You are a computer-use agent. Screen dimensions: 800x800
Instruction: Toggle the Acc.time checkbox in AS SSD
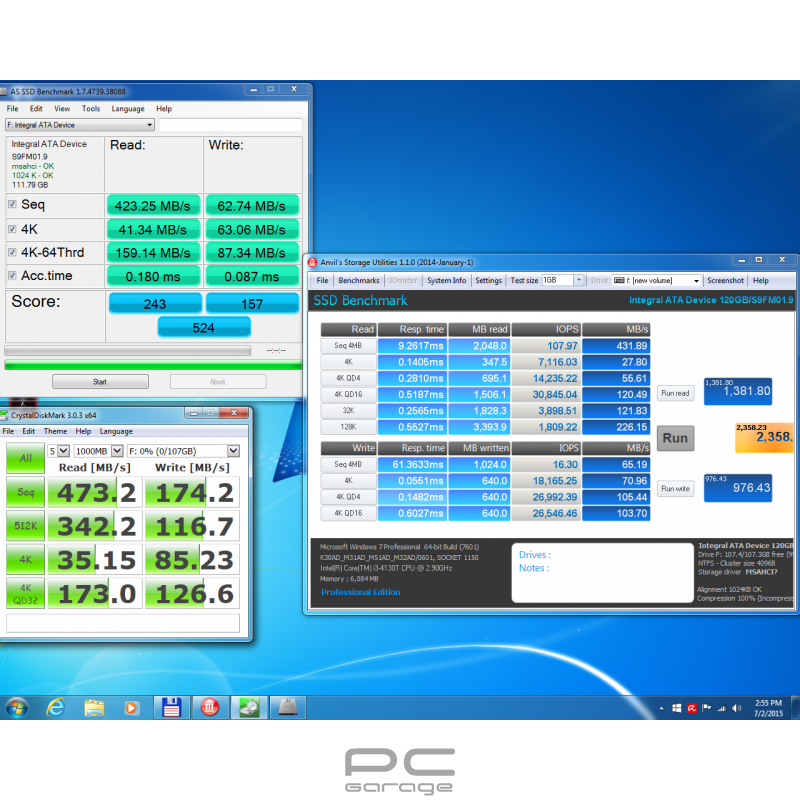12,276
